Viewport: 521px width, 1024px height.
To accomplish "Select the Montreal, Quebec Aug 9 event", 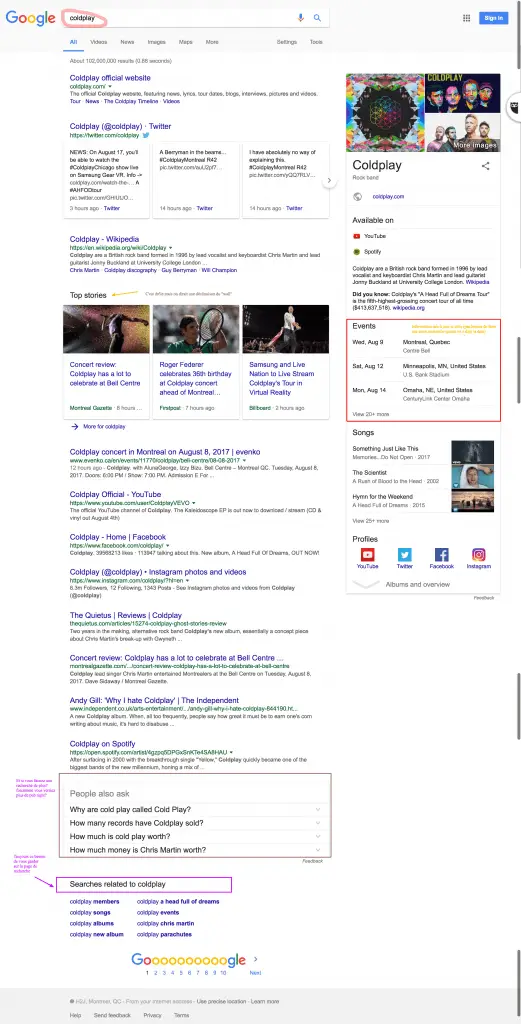I will tap(423, 345).
